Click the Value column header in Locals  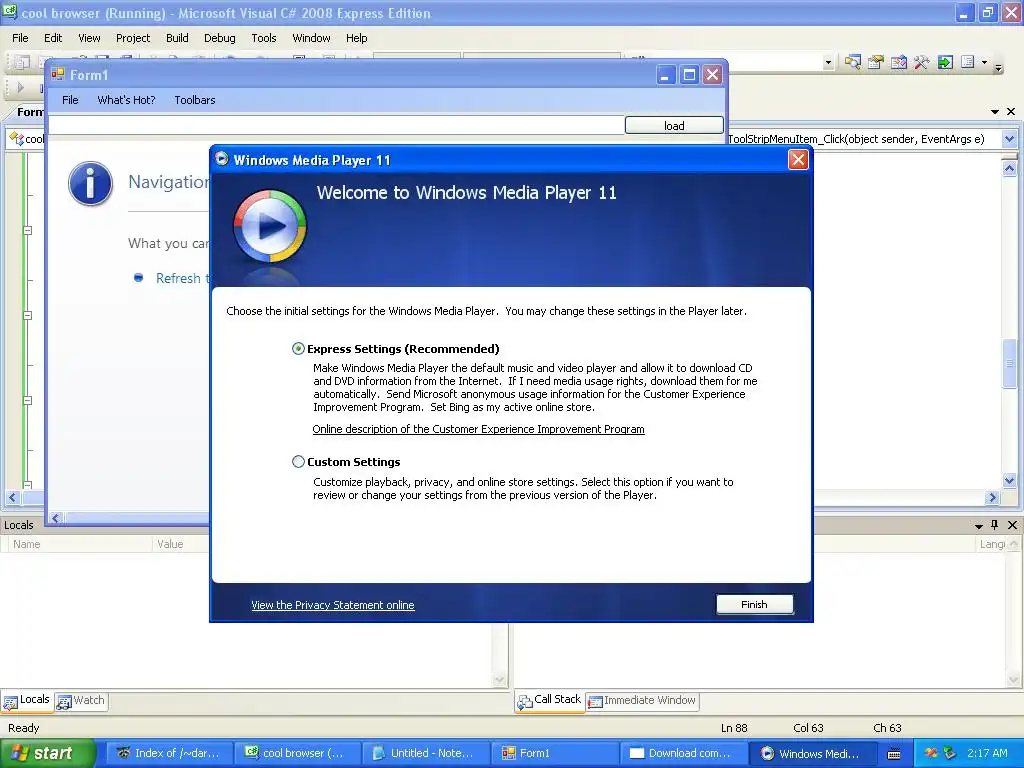click(181, 544)
